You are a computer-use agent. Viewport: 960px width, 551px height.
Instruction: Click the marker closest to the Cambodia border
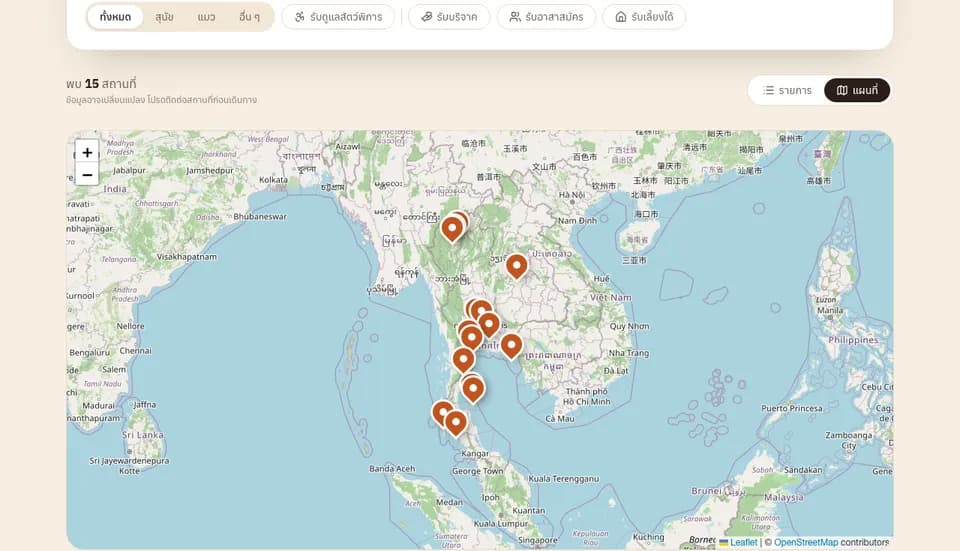(x=511, y=347)
